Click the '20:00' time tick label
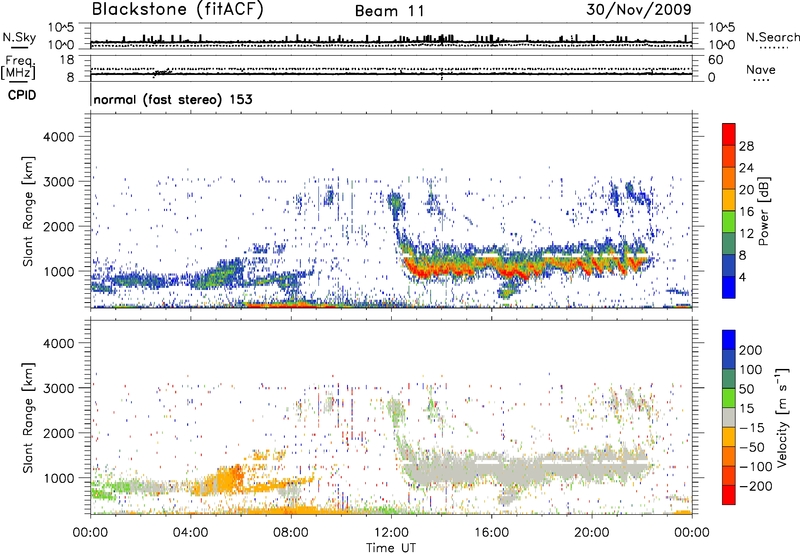Screen dimensions: 800x554 [x=592, y=533]
